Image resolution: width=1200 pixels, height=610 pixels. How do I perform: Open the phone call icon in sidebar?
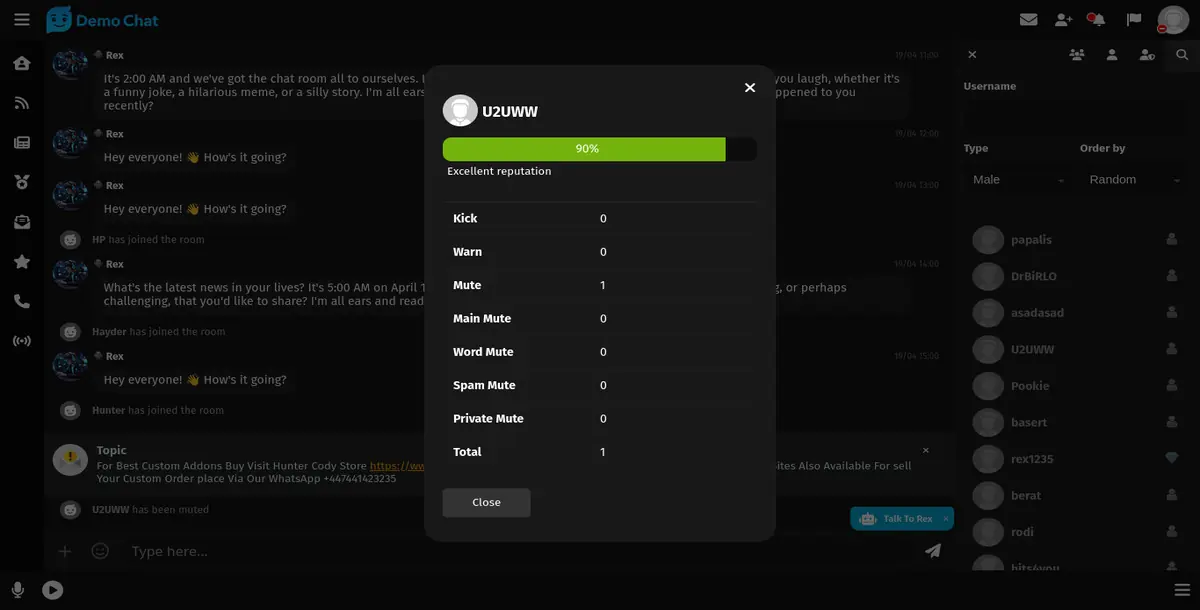(x=21, y=302)
